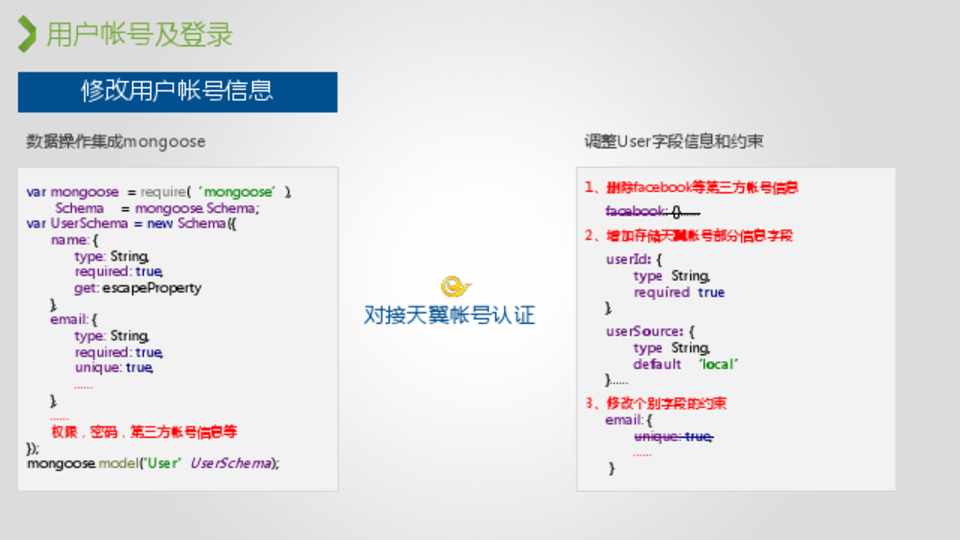Viewport: 960px width, 540px height.
Task: Click the green chevron icon beside the slide title
Action: tap(26, 34)
